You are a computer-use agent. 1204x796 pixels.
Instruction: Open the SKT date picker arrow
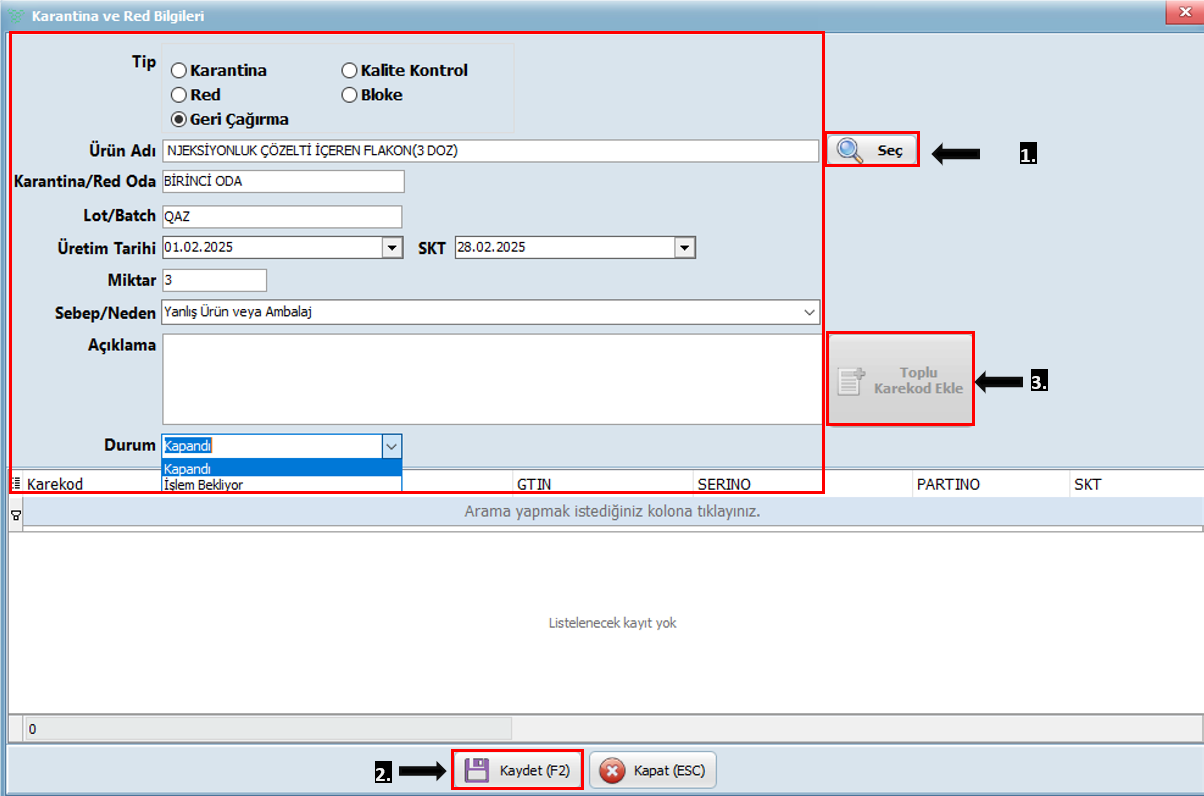point(684,248)
